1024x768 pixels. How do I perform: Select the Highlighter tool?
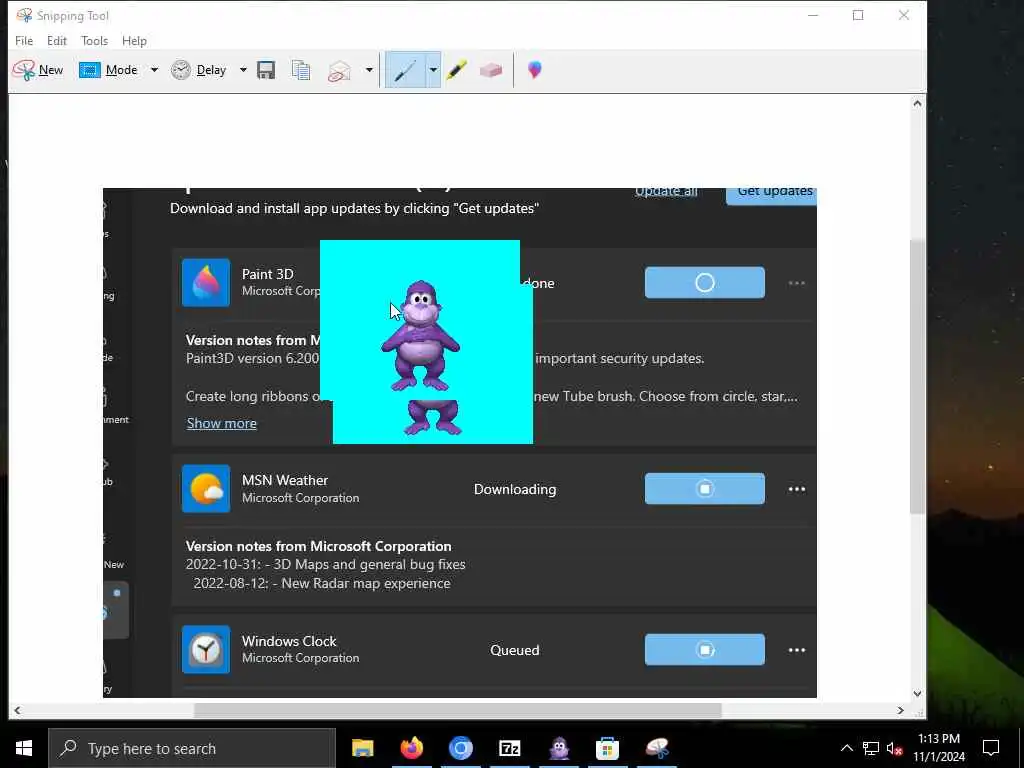[x=456, y=70]
